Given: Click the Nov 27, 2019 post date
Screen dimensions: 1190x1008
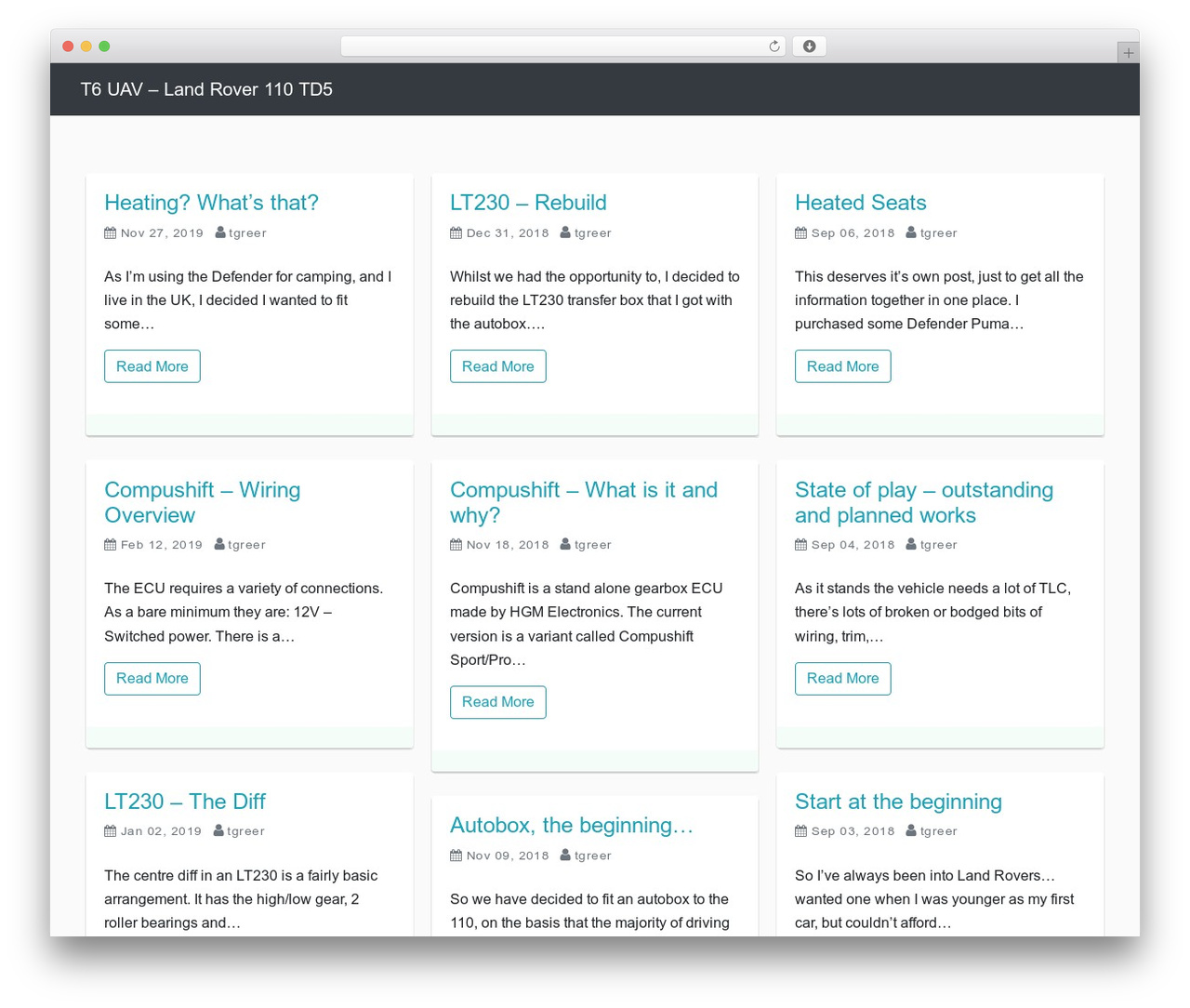Looking at the screenshot, I should click(162, 233).
